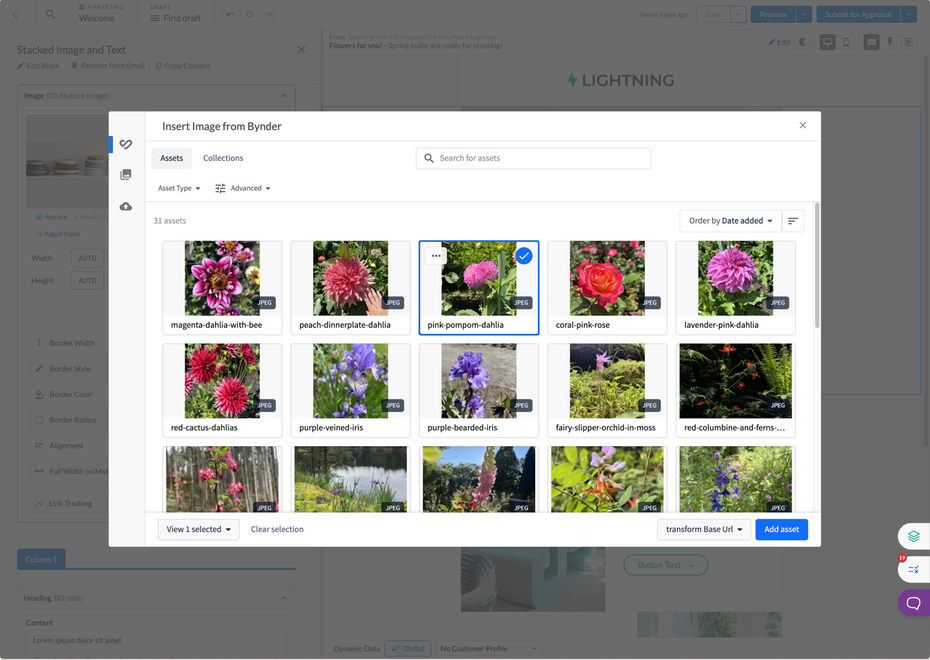Open the View 1 selected dropdown
930x660 pixels.
(199, 529)
